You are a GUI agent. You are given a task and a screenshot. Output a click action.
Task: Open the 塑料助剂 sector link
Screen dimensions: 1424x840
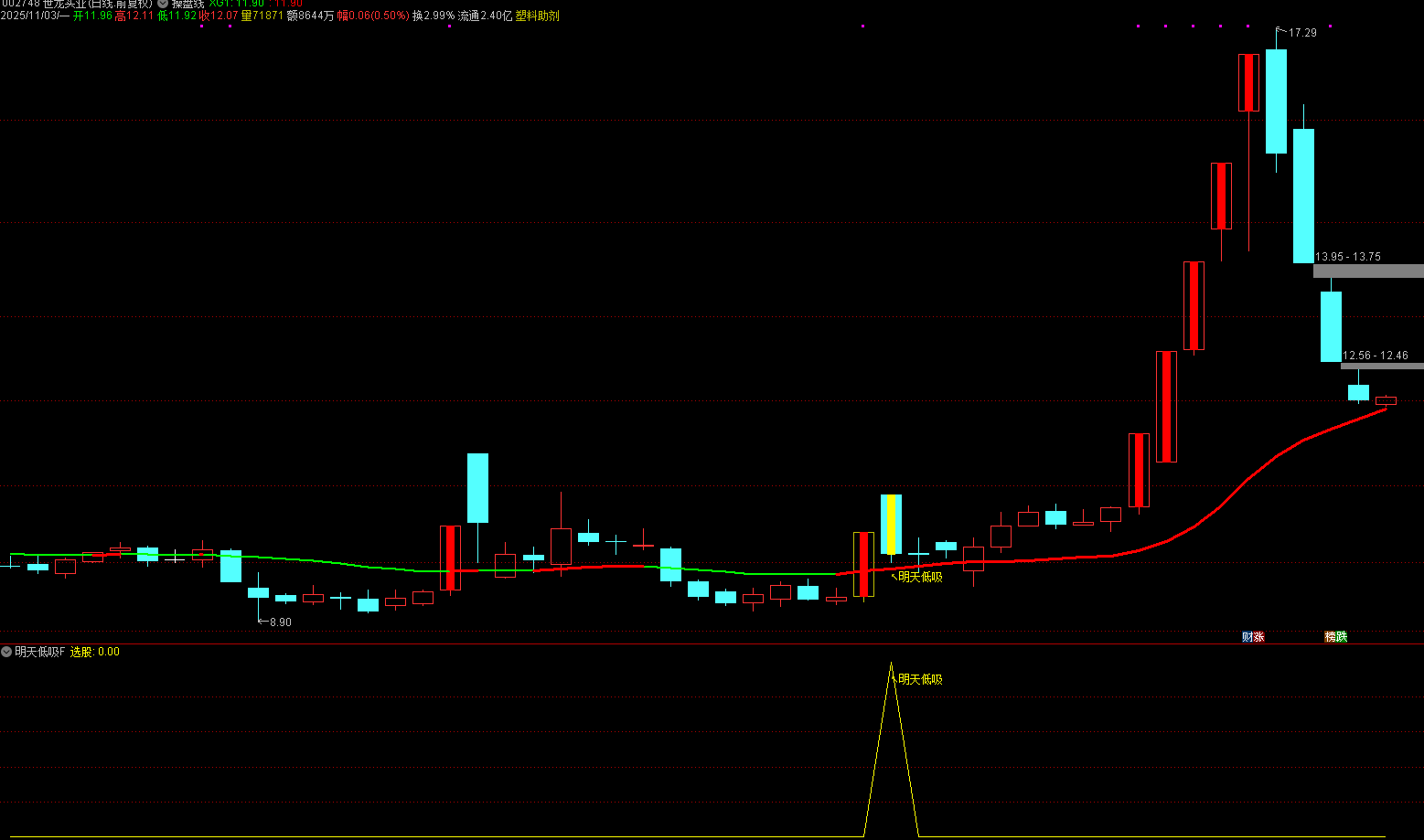[538, 16]
